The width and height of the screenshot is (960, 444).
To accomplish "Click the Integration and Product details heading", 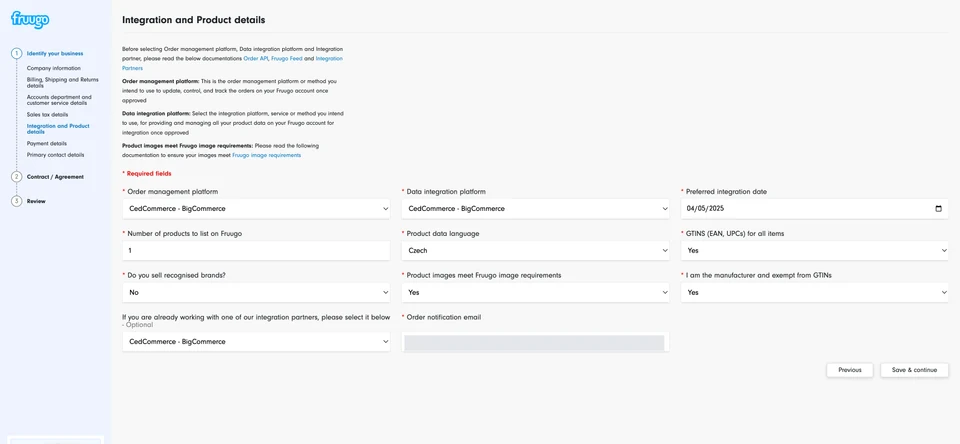I will coord(193,20).
